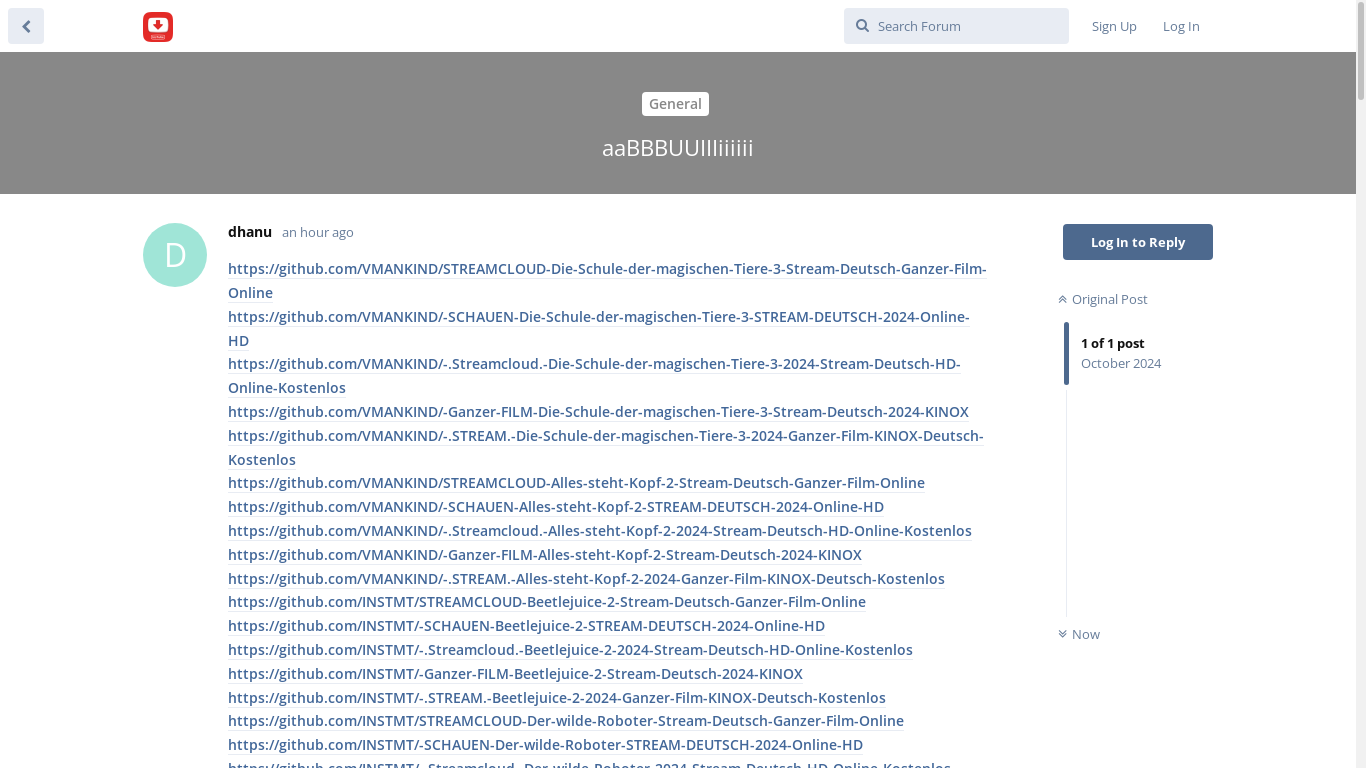Open VMANKIND STREAMCLOUD-Alles-steht-Kopf-2 link

click(x=576, y=483)
